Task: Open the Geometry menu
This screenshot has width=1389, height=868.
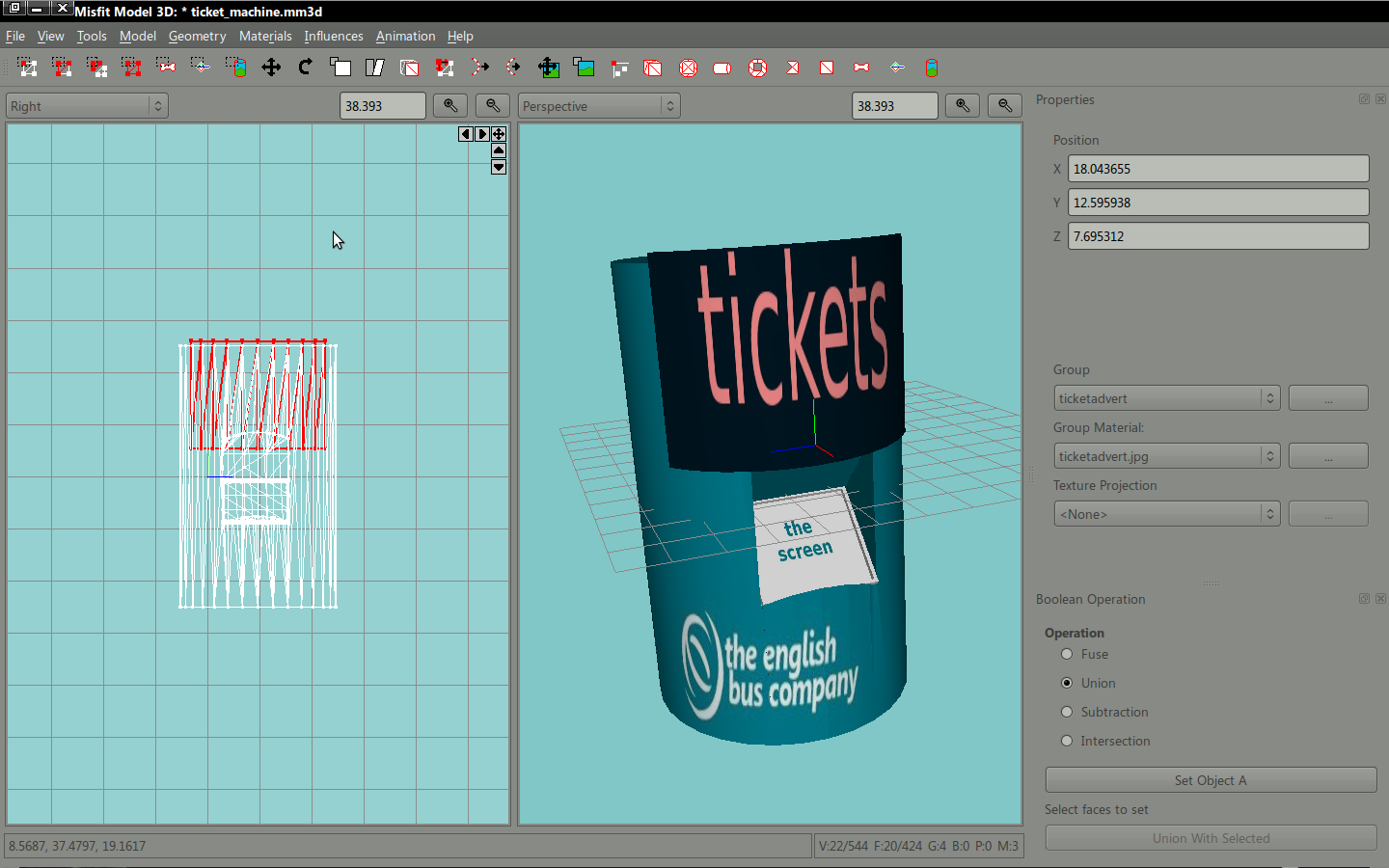Action: (197, 36)
